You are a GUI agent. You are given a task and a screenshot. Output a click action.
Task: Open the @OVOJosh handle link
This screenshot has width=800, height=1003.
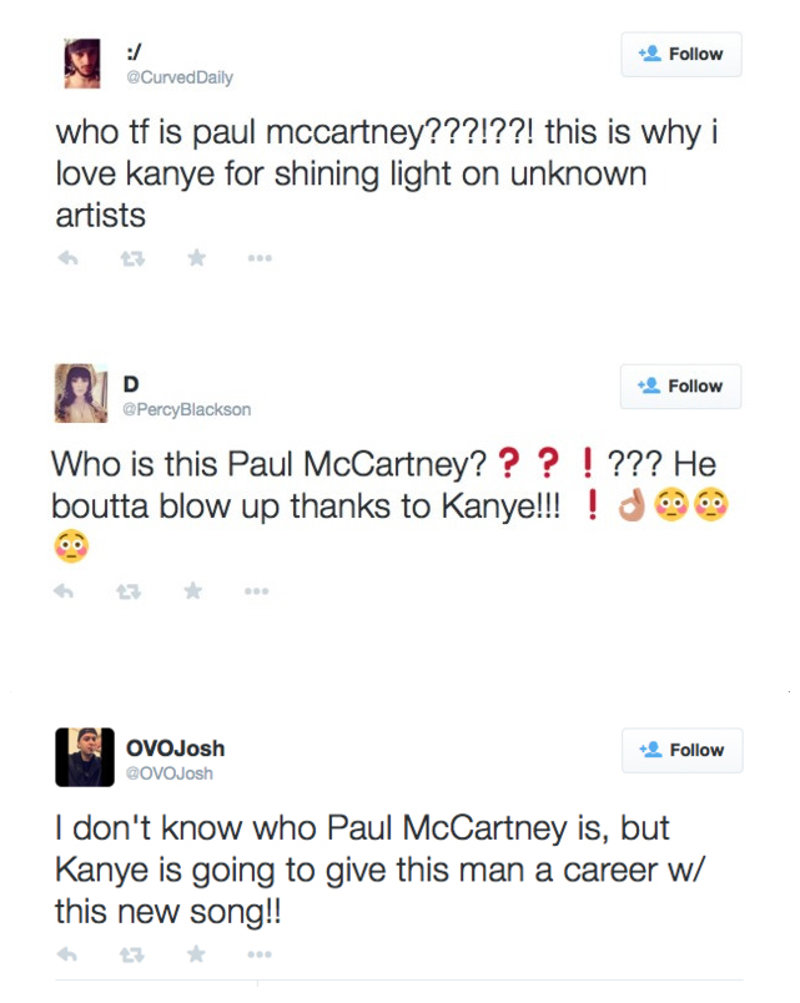coord(170,773)
